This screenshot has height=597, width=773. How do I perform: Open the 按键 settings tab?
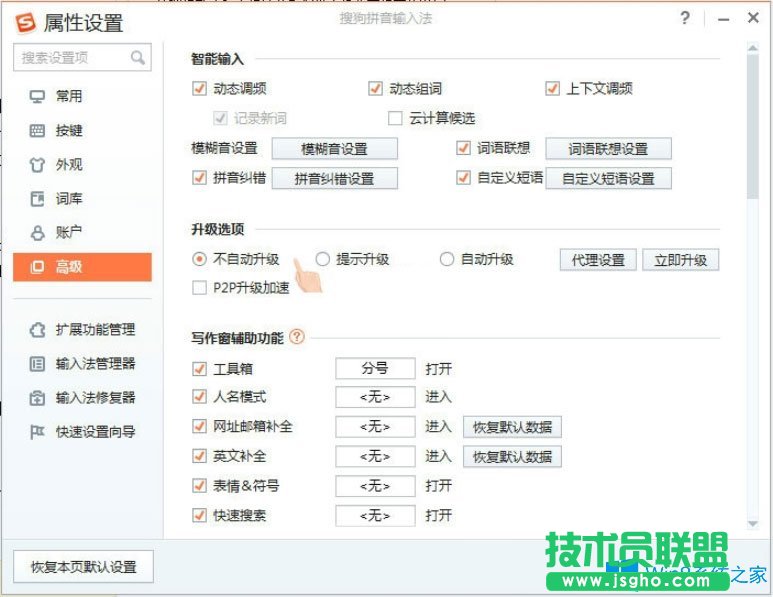(82, 131)
